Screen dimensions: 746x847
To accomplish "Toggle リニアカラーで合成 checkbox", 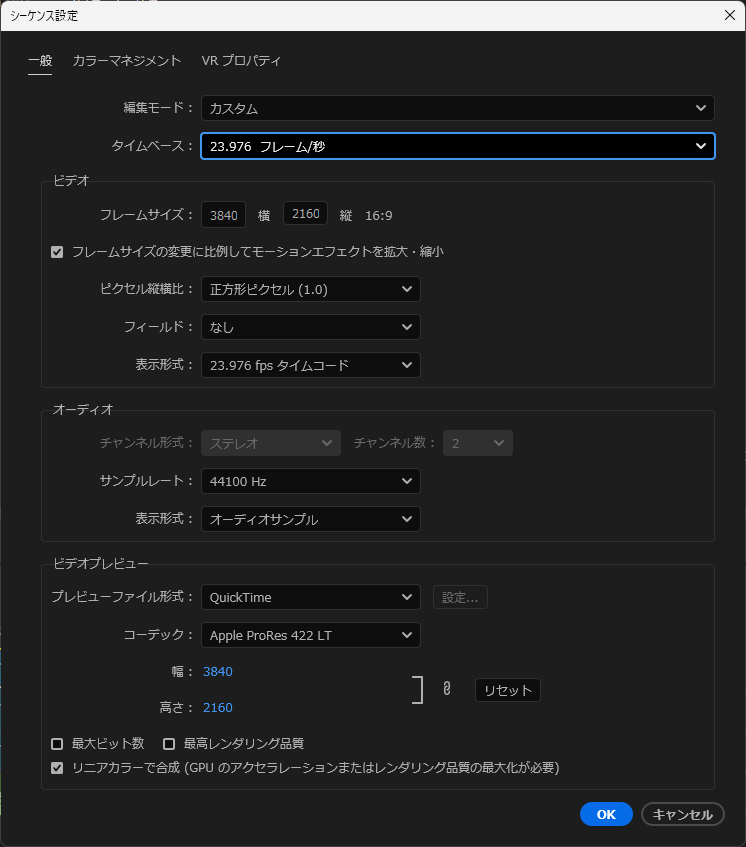I will click(57, 768).
